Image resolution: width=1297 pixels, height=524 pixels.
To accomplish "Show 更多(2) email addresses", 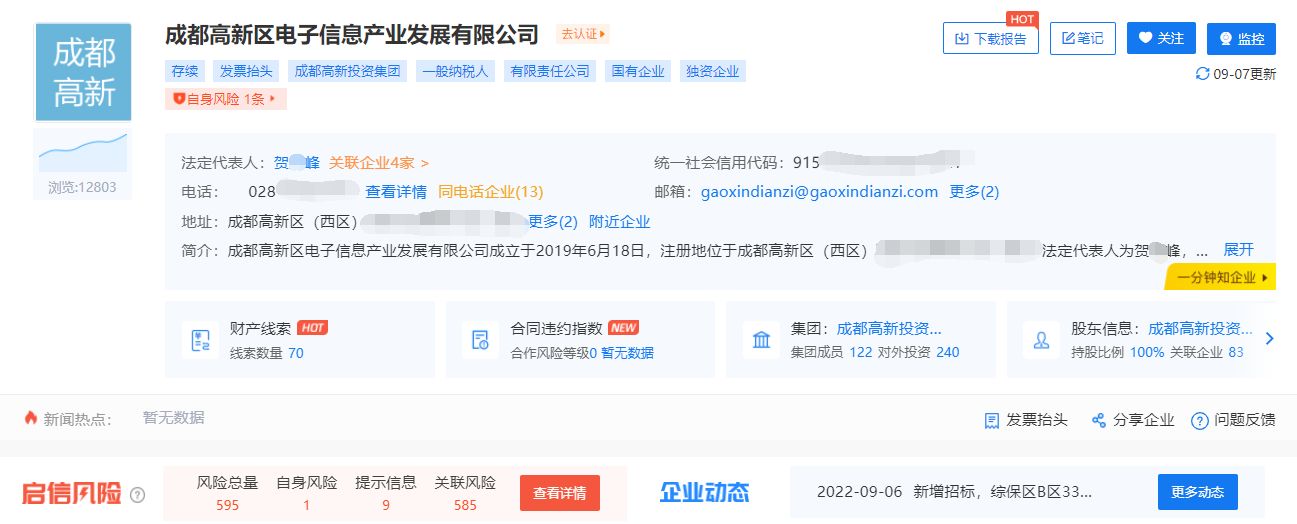I will 974,192.
